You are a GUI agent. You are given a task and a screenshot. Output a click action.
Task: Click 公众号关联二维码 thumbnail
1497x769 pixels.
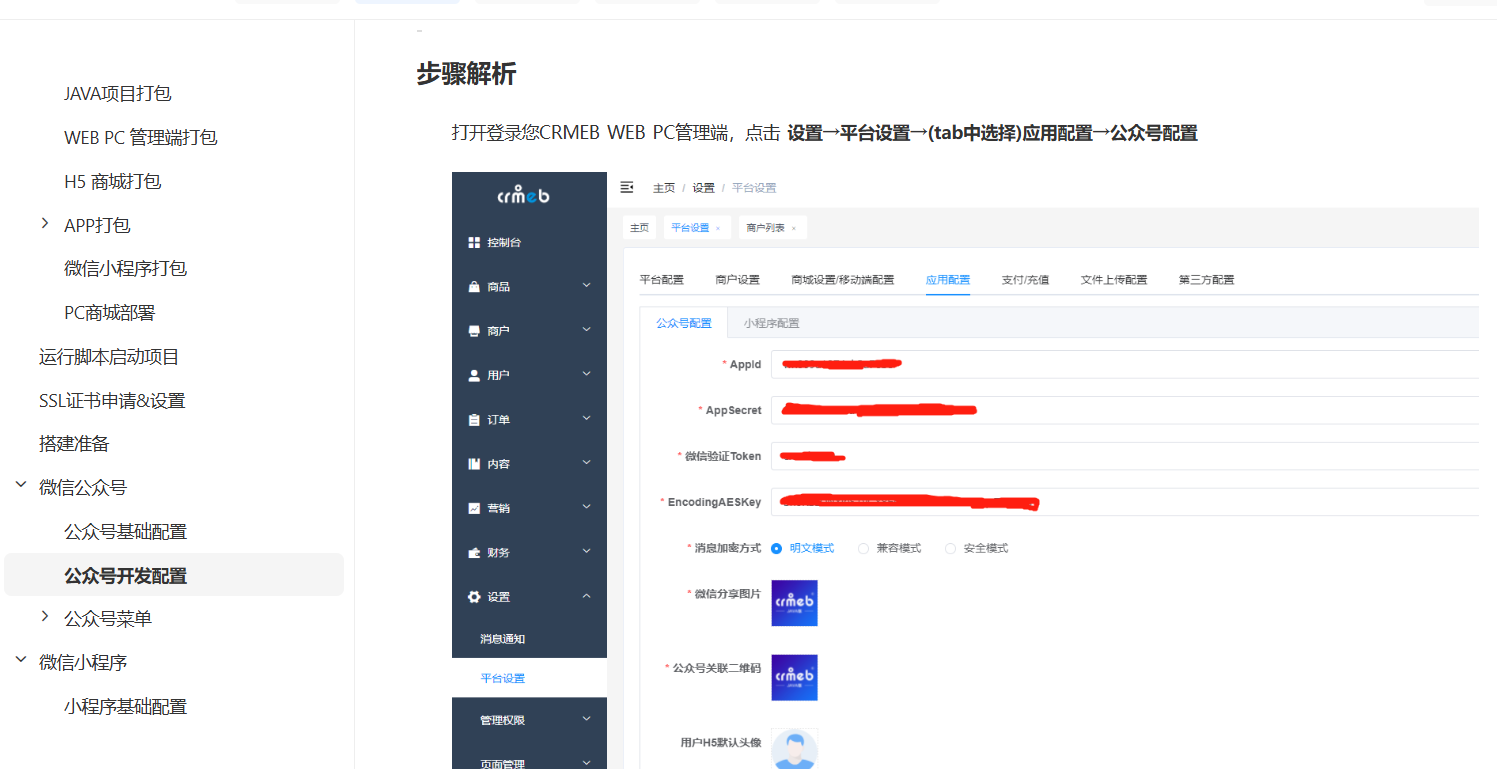794,678
